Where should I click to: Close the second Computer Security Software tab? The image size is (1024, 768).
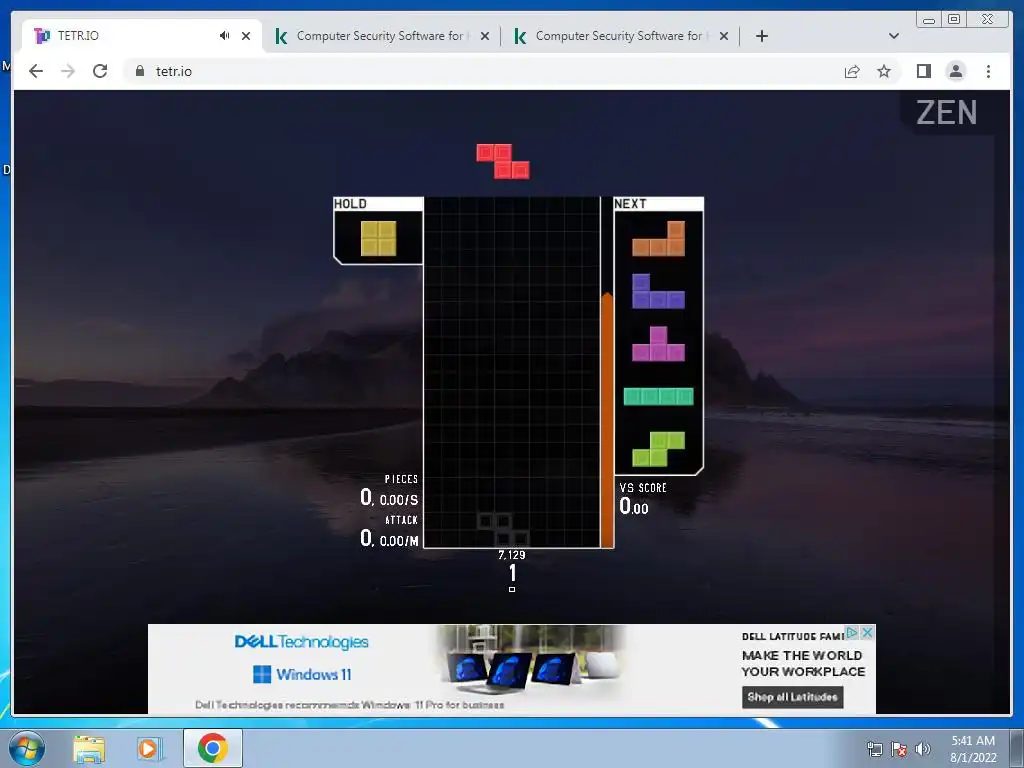pos(724,36)
